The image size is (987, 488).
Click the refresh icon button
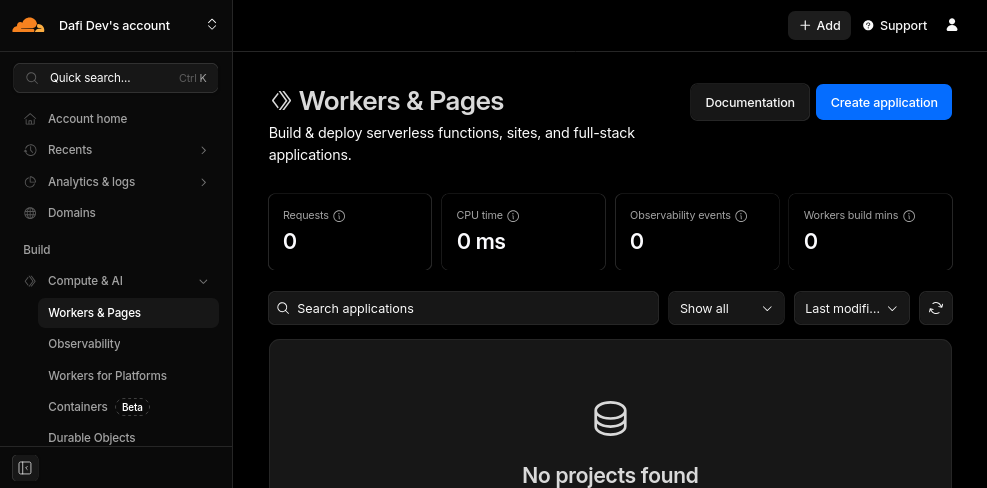tap(936, 309)
